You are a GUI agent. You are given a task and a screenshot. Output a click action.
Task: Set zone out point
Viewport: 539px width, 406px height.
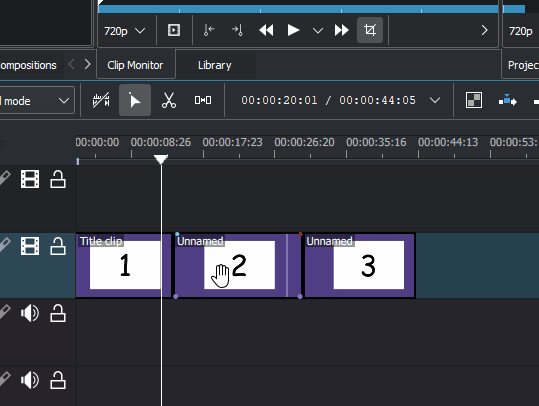(237, 30)
